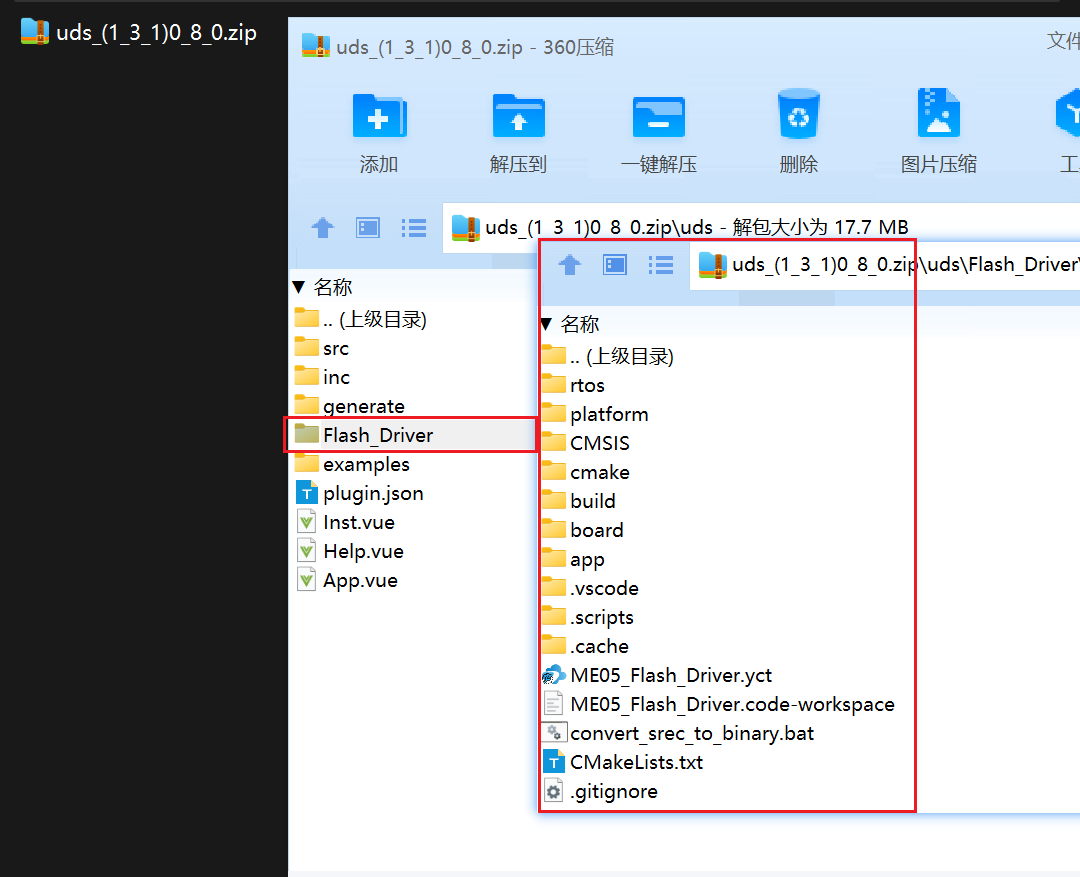The width and height of the screenshot is (1080, 877).
Task: Select the app folder
Action: [573, 558]
